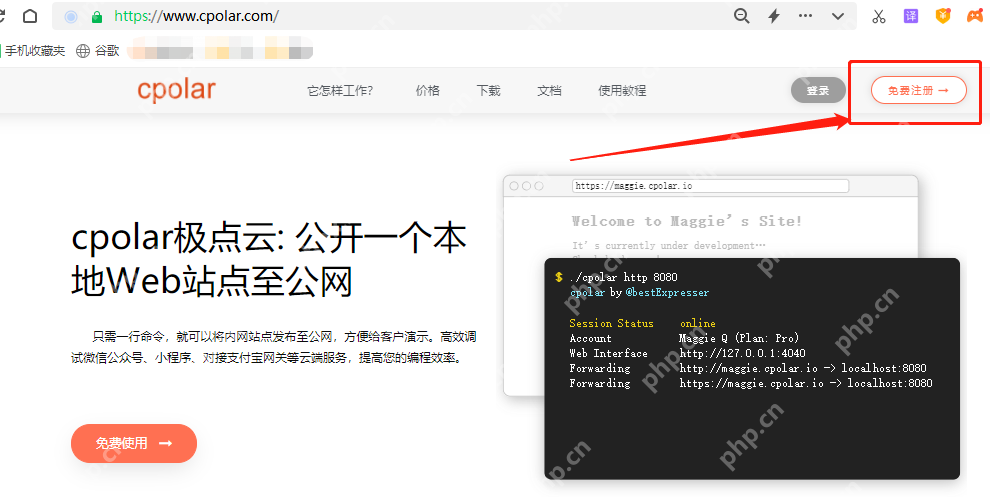Open the 文档 nav item
This screenshot has width=990, height=497.
tap(549, 91)
